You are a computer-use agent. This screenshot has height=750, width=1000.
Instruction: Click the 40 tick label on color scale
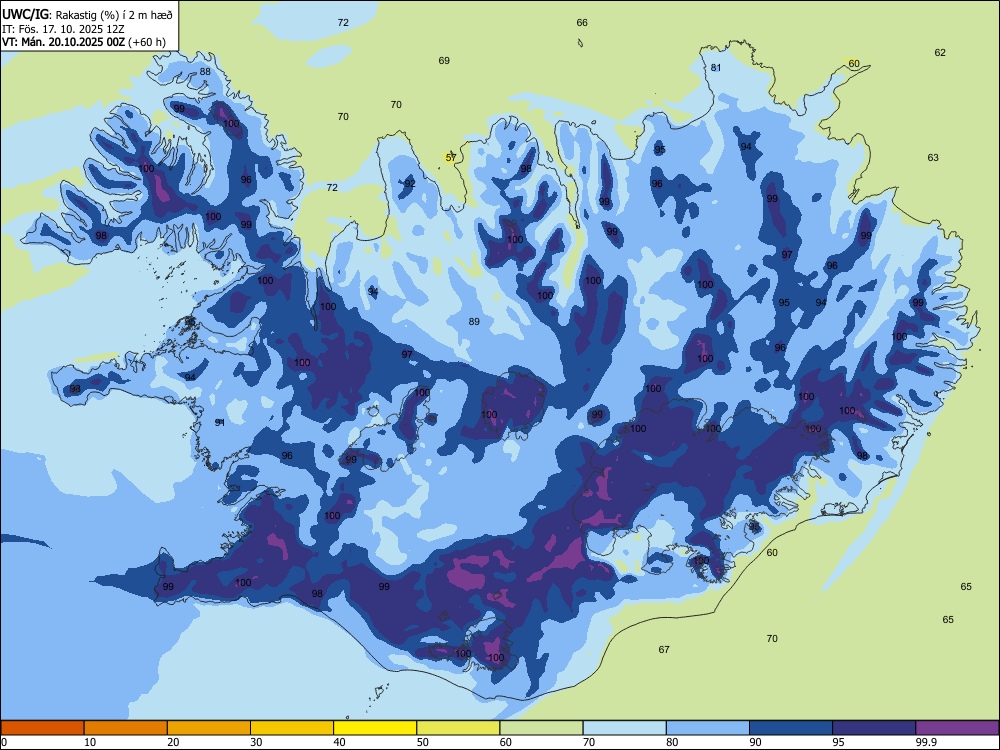click(339, 742)
